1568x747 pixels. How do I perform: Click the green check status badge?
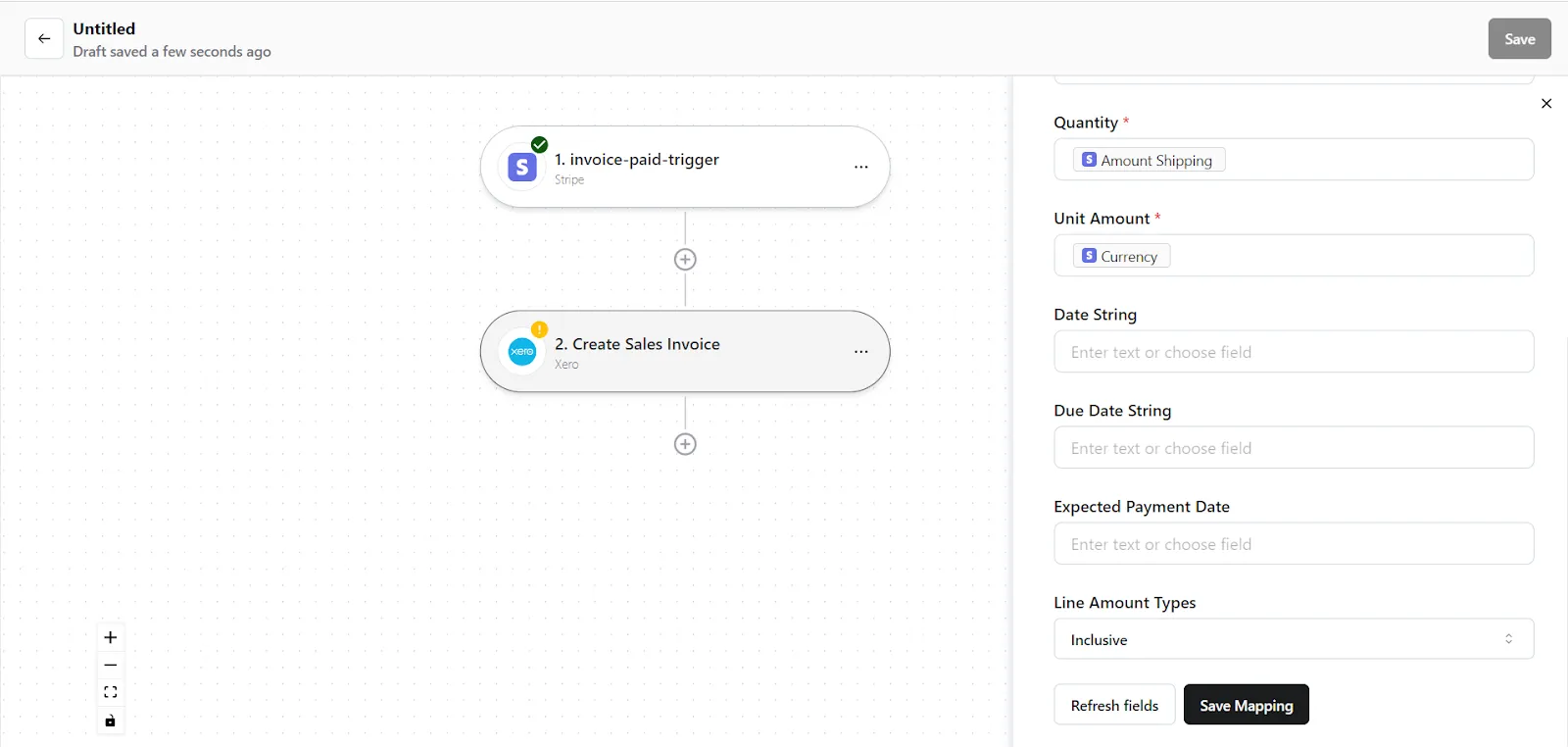point(539,144)
